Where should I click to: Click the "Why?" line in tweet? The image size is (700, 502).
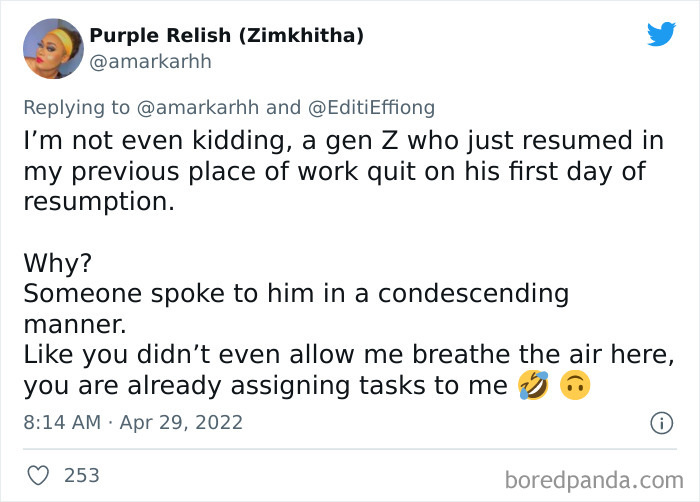pos(58,264)
